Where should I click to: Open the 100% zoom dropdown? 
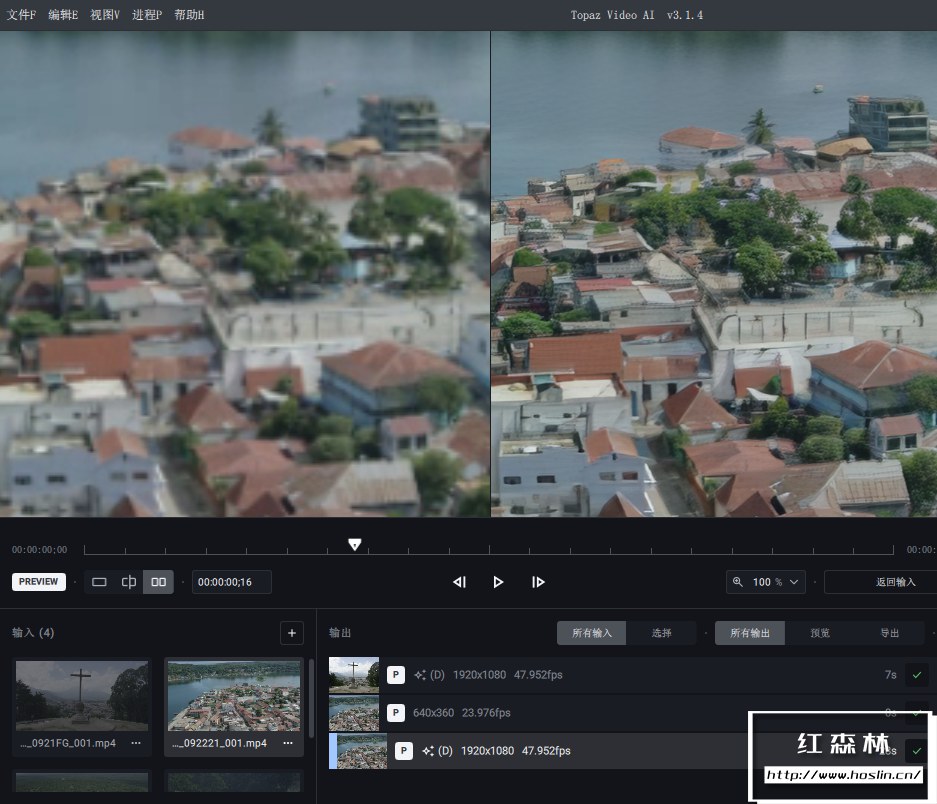767,582
